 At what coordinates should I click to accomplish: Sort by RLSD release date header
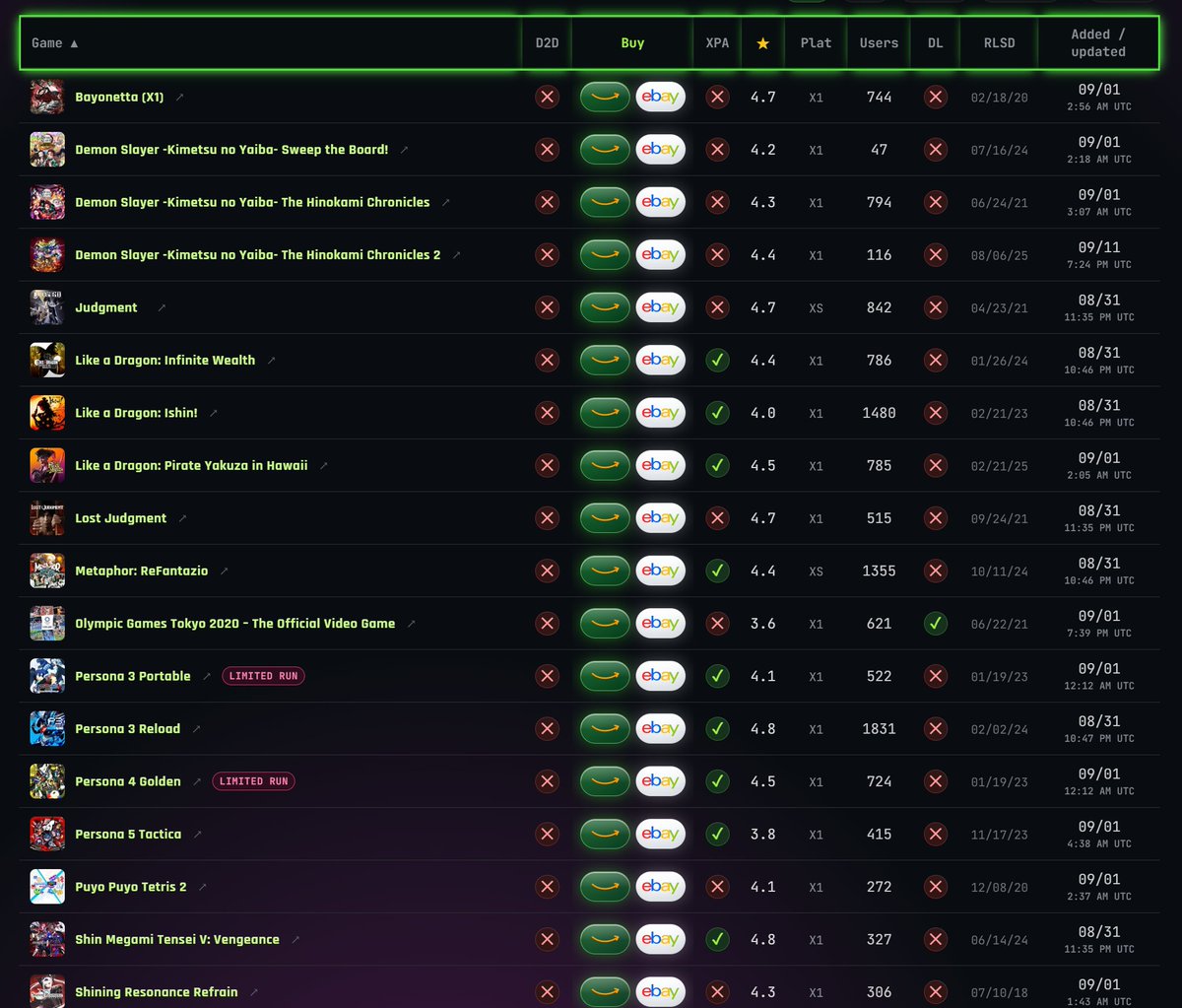(999, 43)
